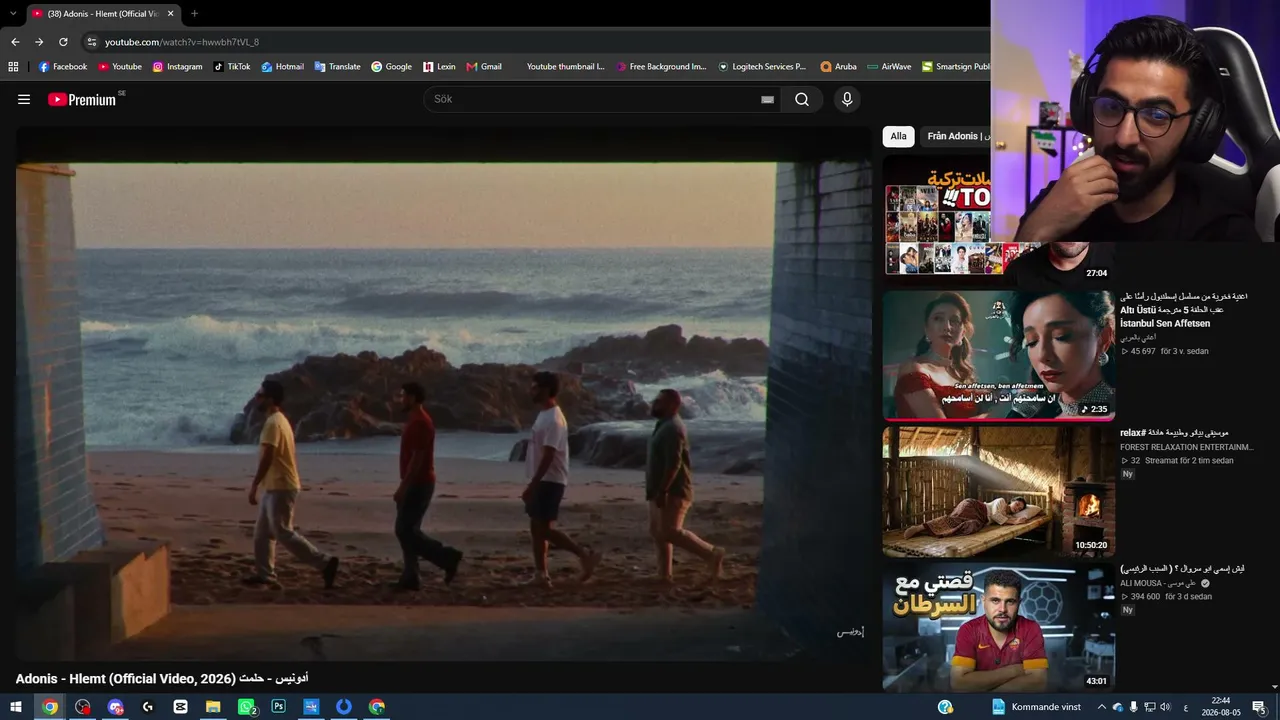Open the Chrome tab search dropdown
The image size is (1280, 720).
coord(12,14)
